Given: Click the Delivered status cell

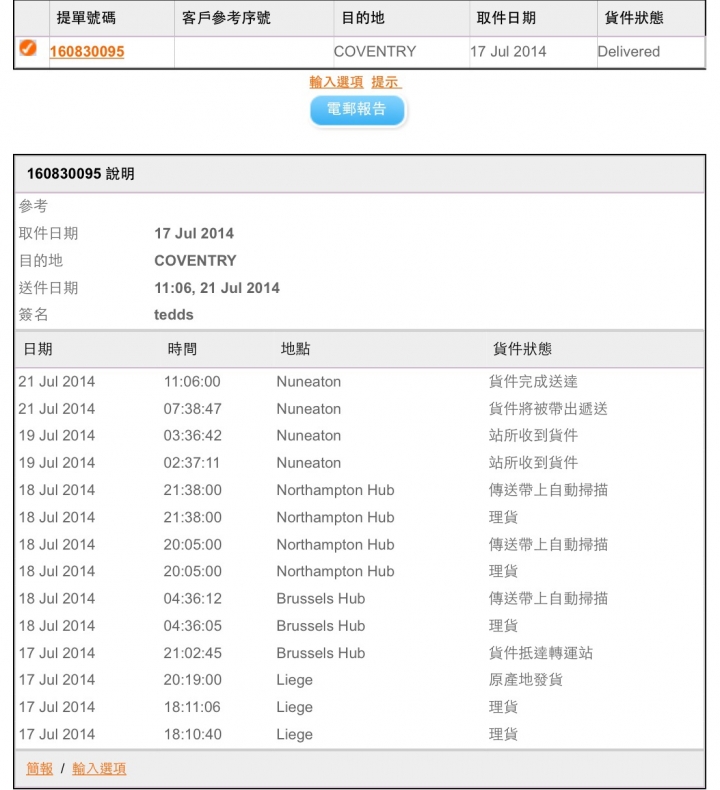Looking at the screenshot, I should 628,51.
